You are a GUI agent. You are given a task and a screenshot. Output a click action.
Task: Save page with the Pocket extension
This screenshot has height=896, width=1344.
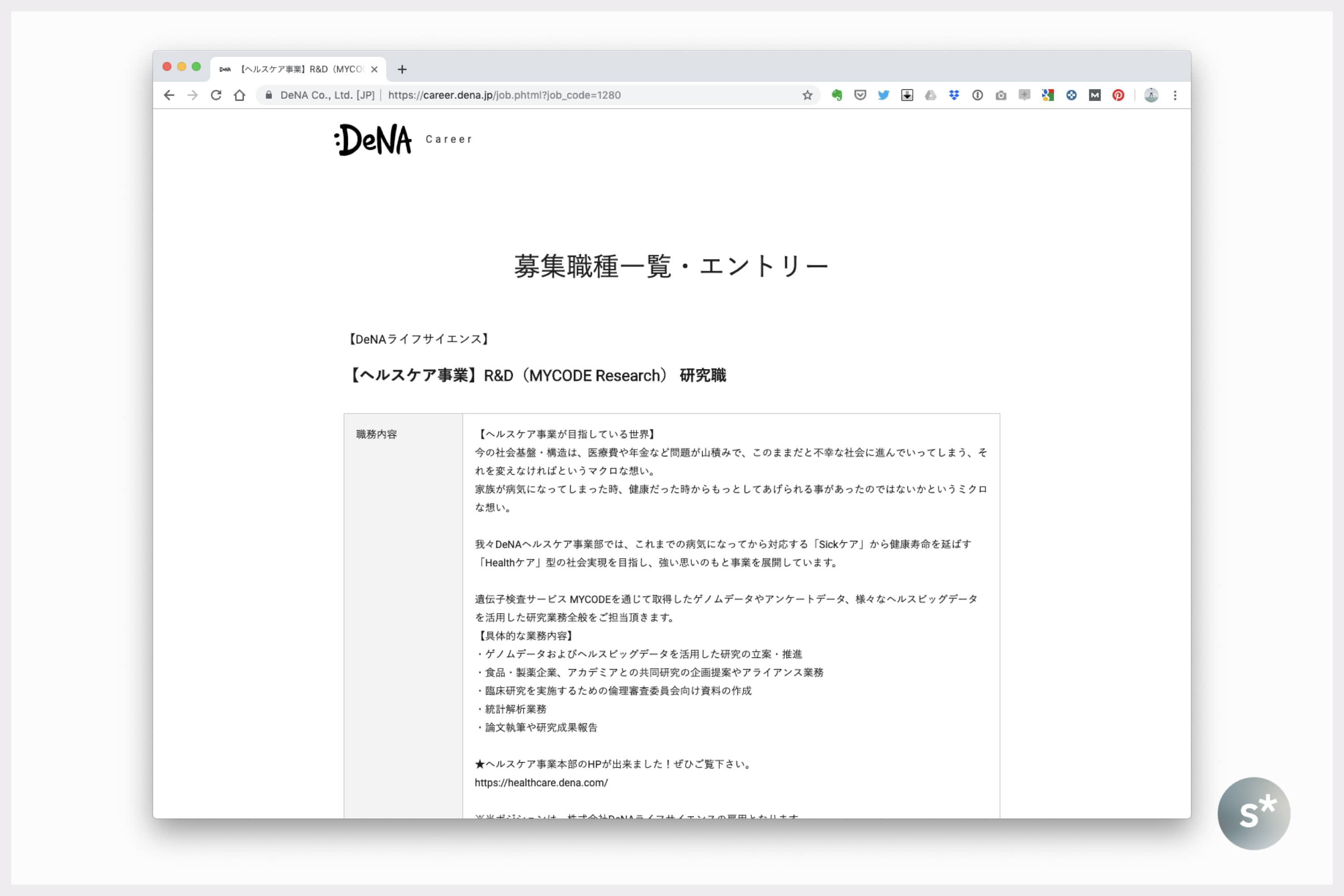point(860,95)
